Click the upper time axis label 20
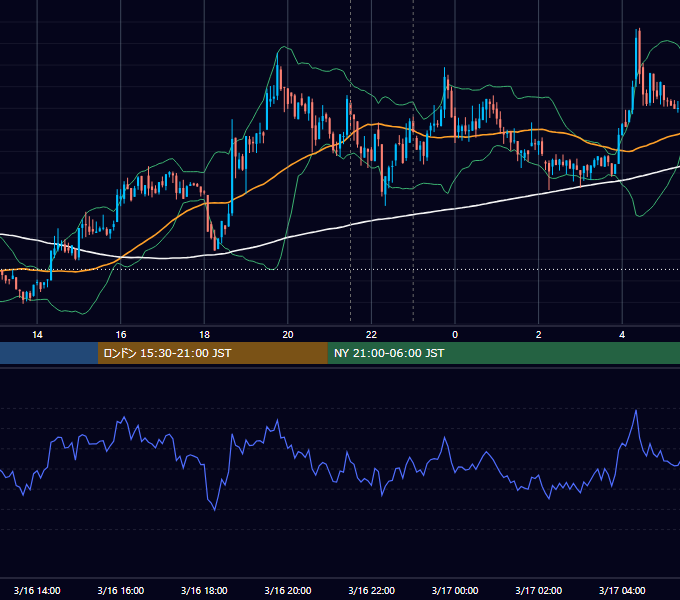 pos(288,335)
